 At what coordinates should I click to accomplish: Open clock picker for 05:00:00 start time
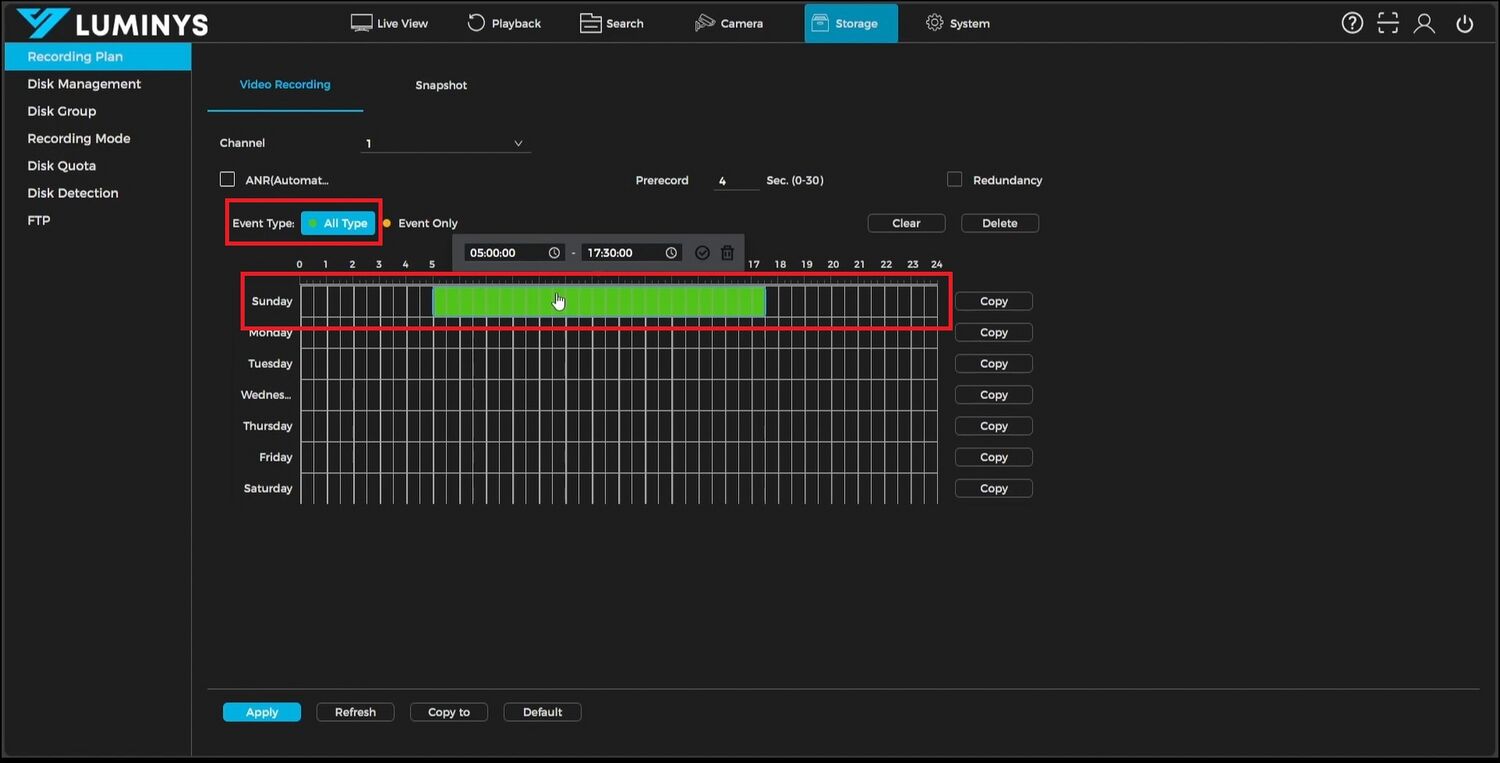(x=554, y=253)
